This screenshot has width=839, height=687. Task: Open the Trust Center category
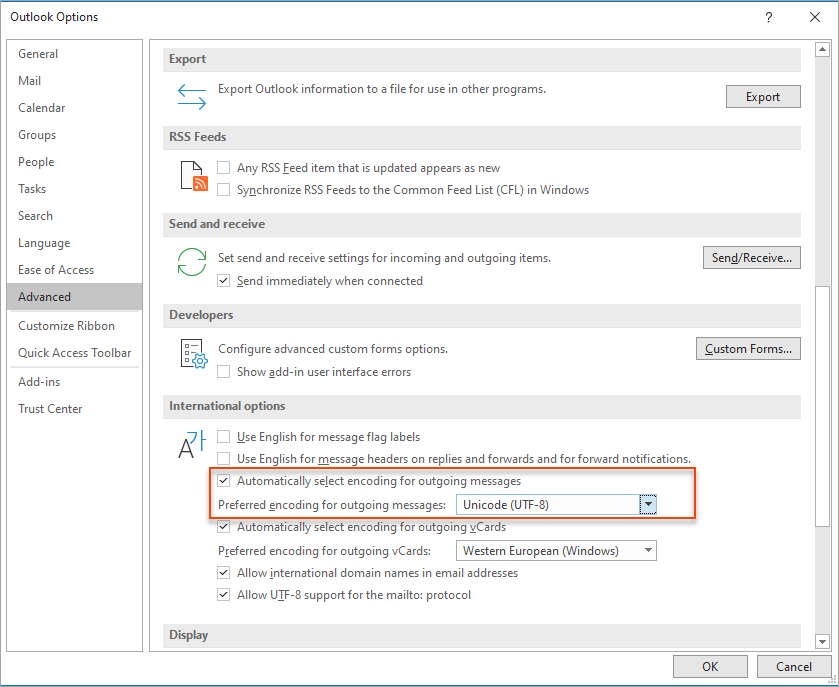point(50,409)
